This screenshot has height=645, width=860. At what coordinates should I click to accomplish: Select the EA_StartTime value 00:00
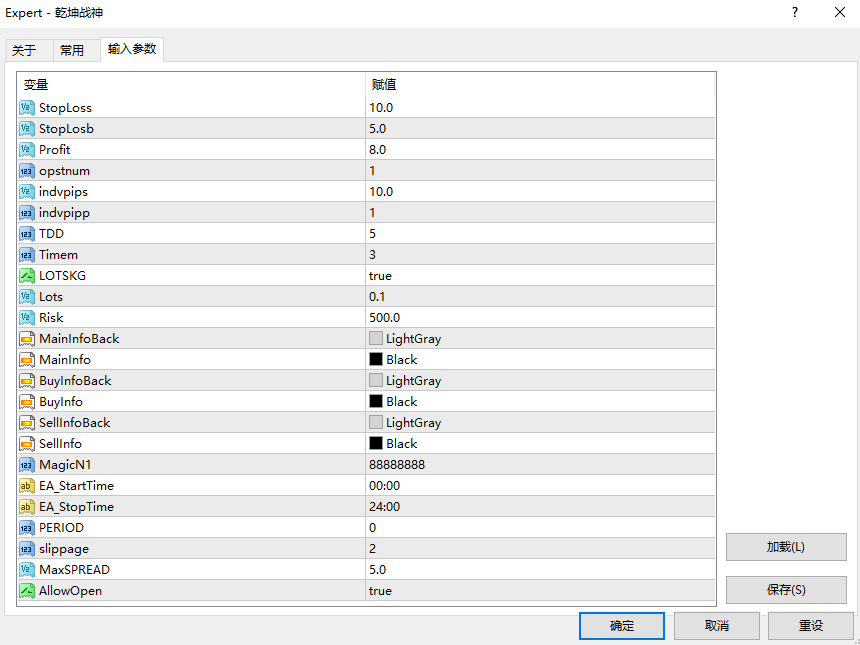point(384,486)
